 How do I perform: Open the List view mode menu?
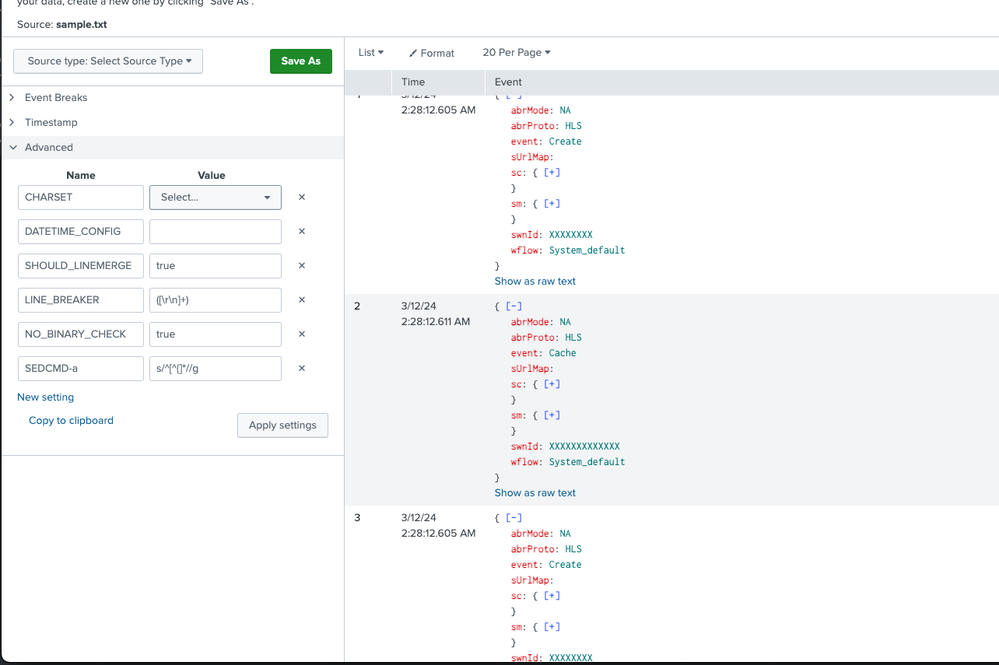[x=371, y=53]
